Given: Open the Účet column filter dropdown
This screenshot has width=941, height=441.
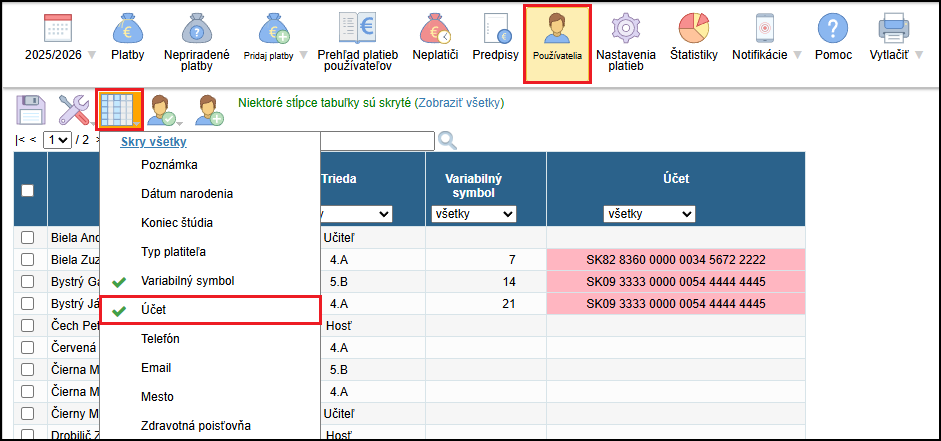Looking at the screenshot, I should tap(649, 214).
